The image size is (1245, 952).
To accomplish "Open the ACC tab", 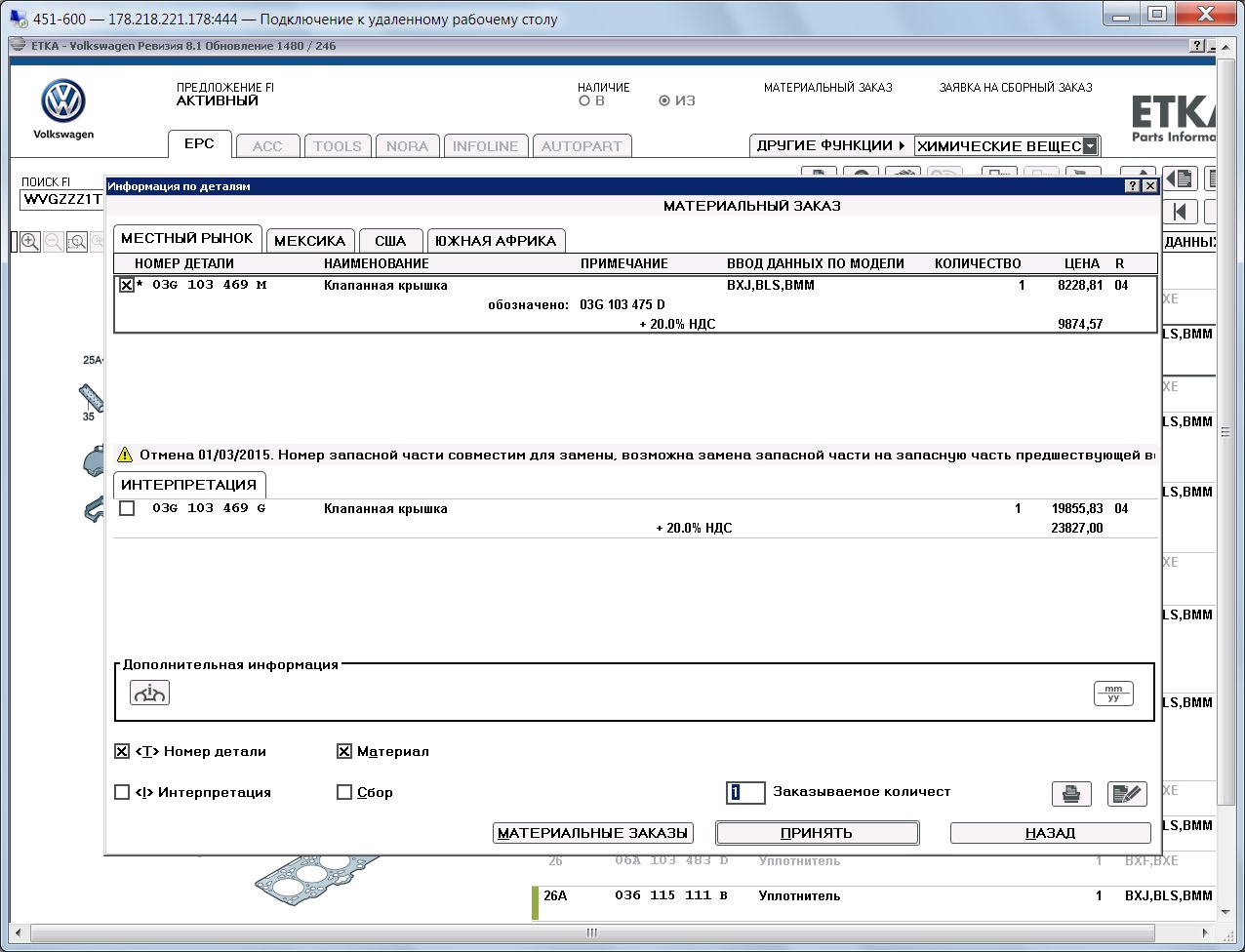I will tap(267, 146).
